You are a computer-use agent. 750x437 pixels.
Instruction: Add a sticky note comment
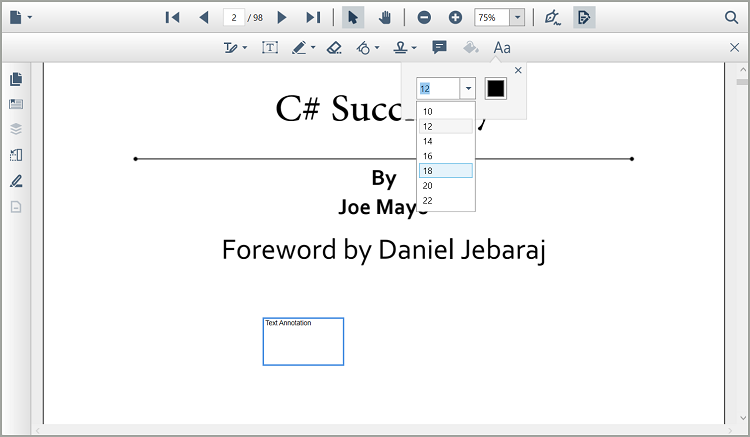tap(439, 47)
